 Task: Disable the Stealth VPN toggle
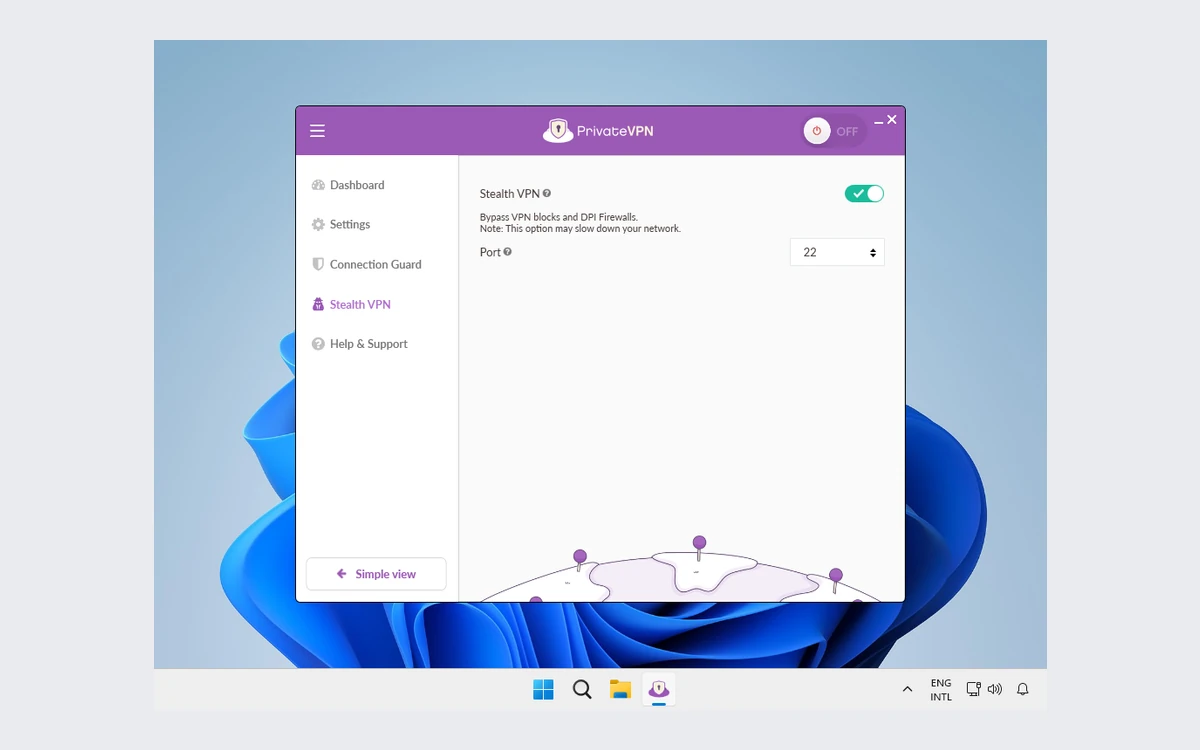tap(864, 194)
